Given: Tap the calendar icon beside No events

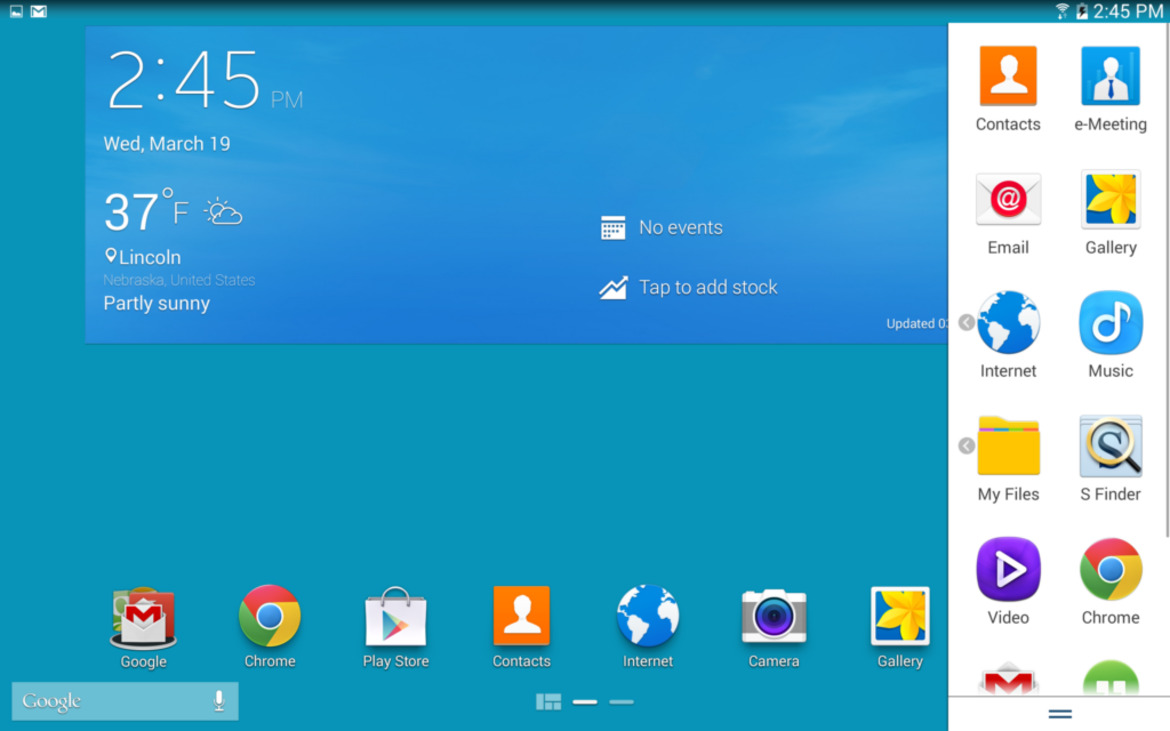Looking at the screenshot, I should (613, 228).
